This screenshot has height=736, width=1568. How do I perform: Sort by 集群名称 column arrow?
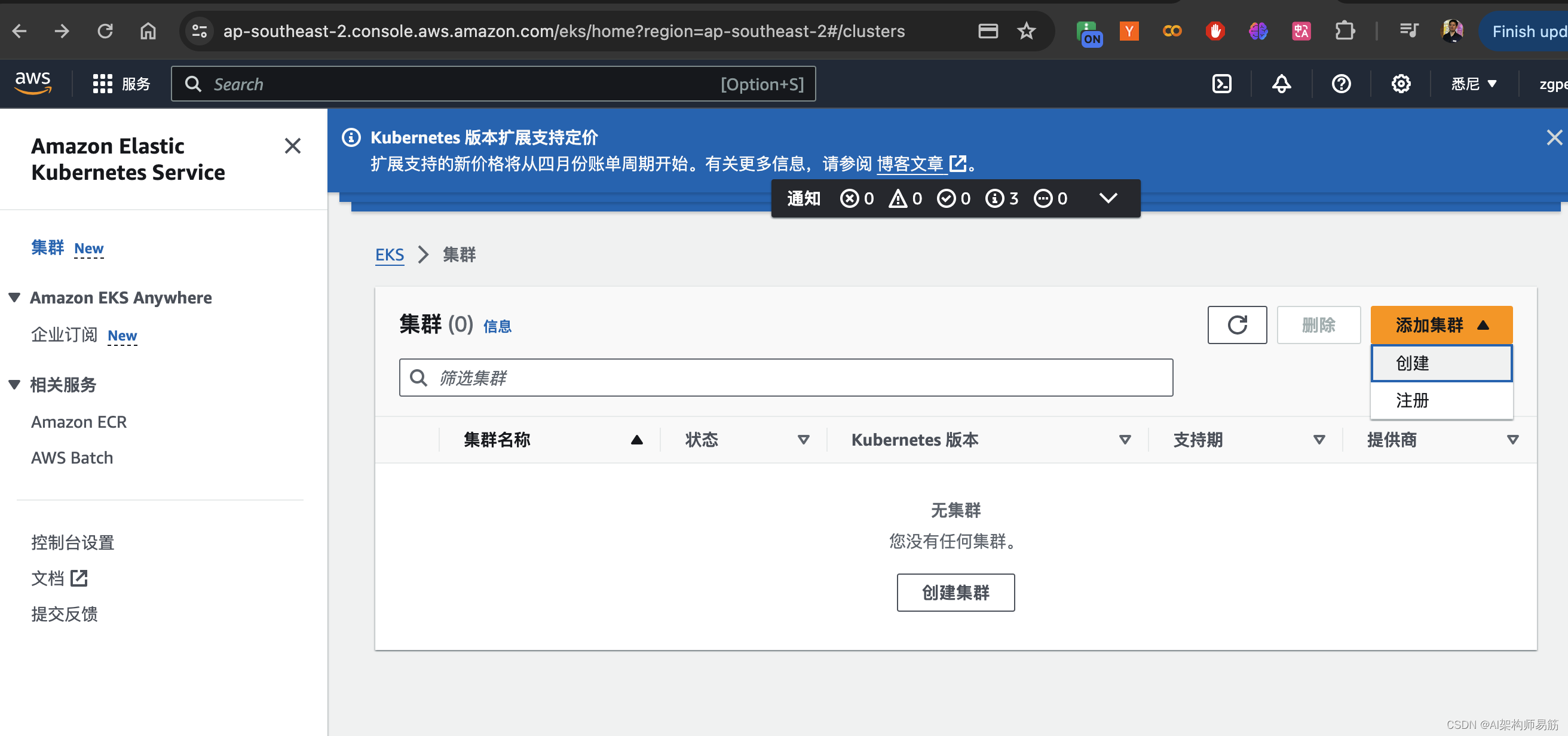pyautogui.click(x=636, y=440)
